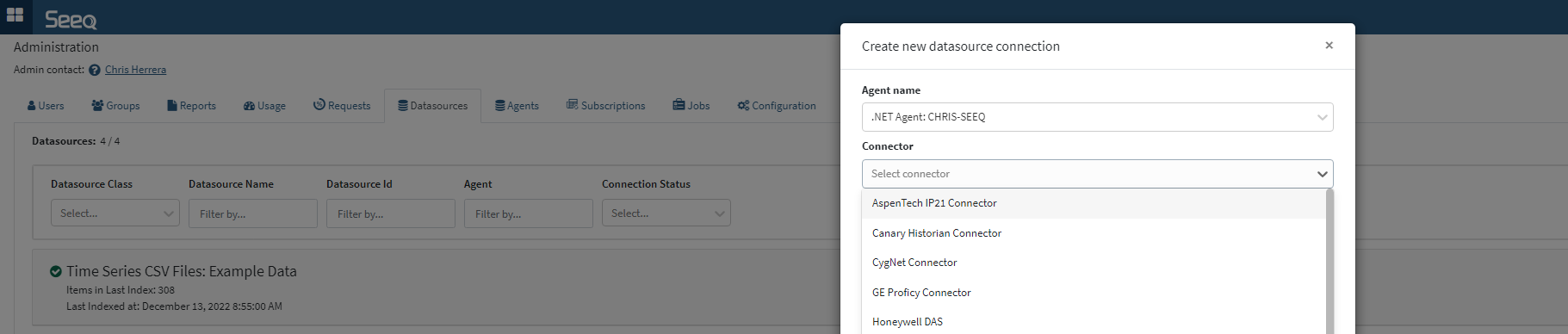Open the app grid menu icon
Viewport: 1568px width, 334px height.
click(x=15, y=15)
